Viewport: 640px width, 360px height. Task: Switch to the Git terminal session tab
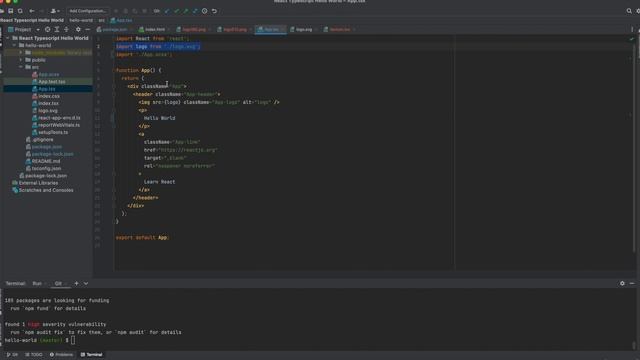58,283
